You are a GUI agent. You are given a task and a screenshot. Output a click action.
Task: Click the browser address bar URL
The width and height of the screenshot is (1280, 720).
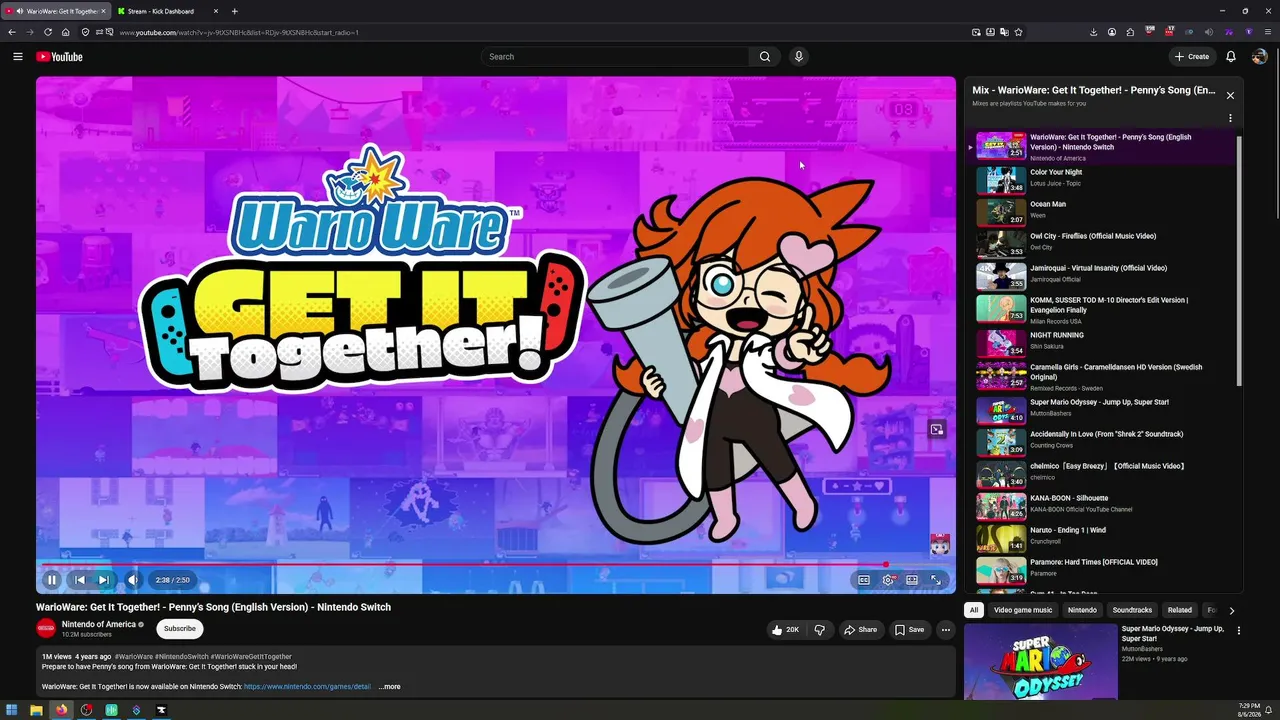pos(239,32)
